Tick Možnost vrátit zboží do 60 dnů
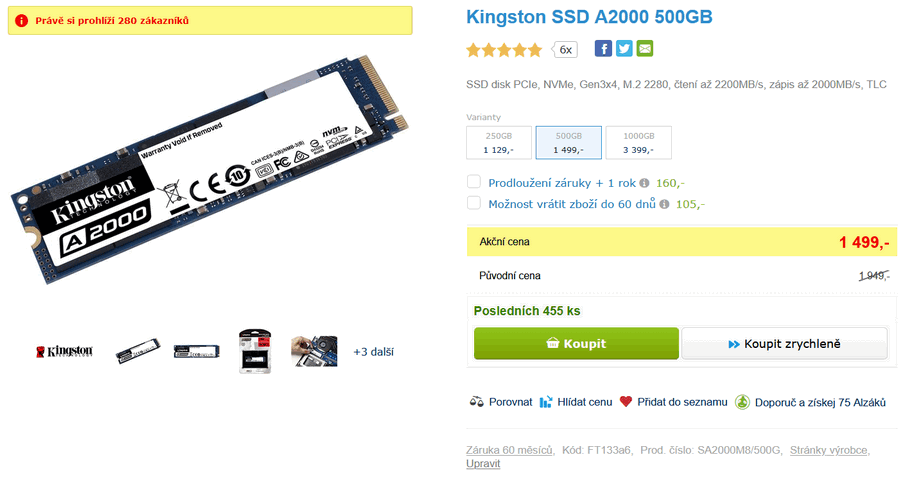The image size is (900, 495). click(474, 203)
